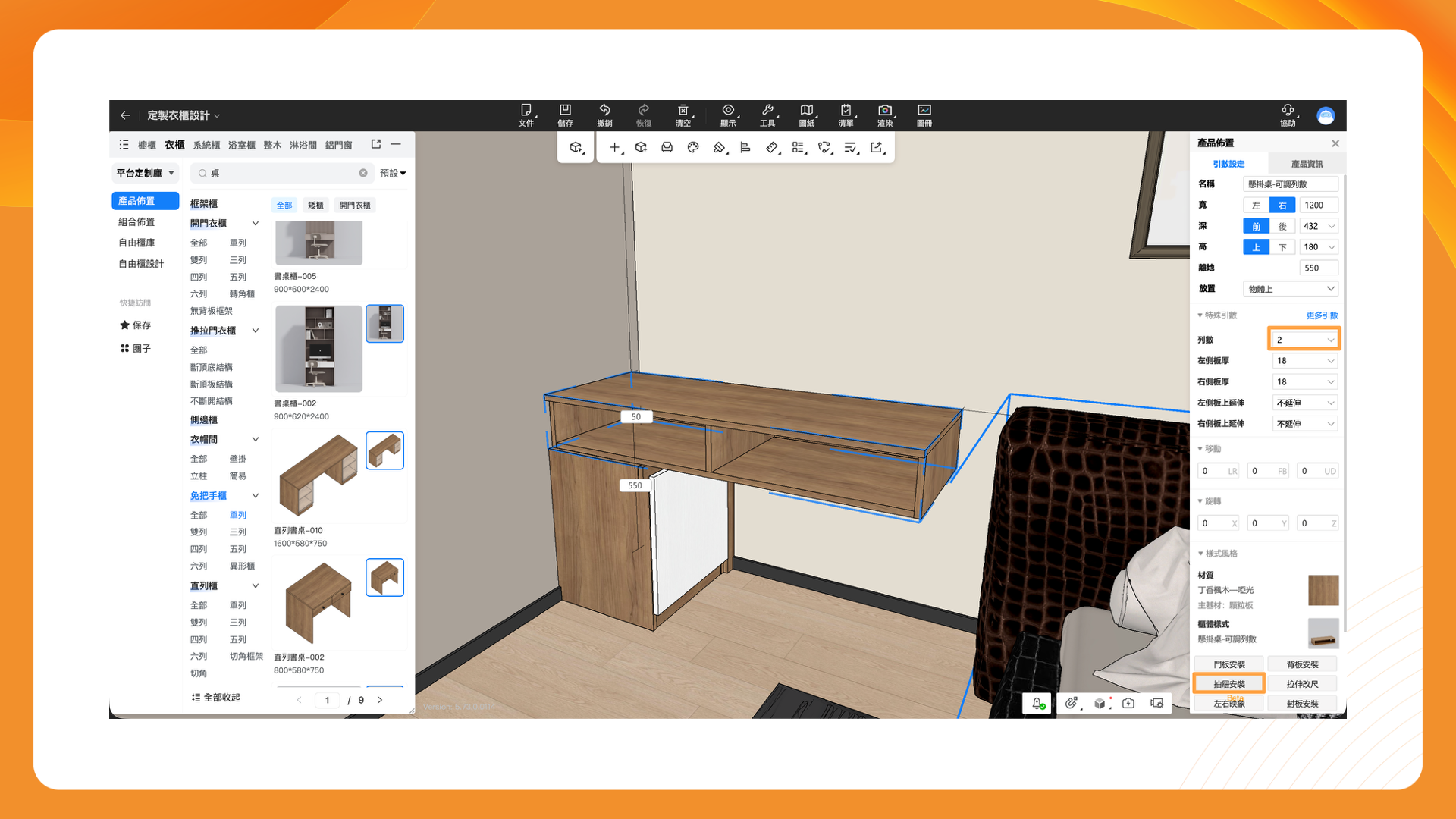This screenshot has width=1456, height=819.
Task: Click the 儲存 save icon in top toolbar
Action: tap(565, 115)
